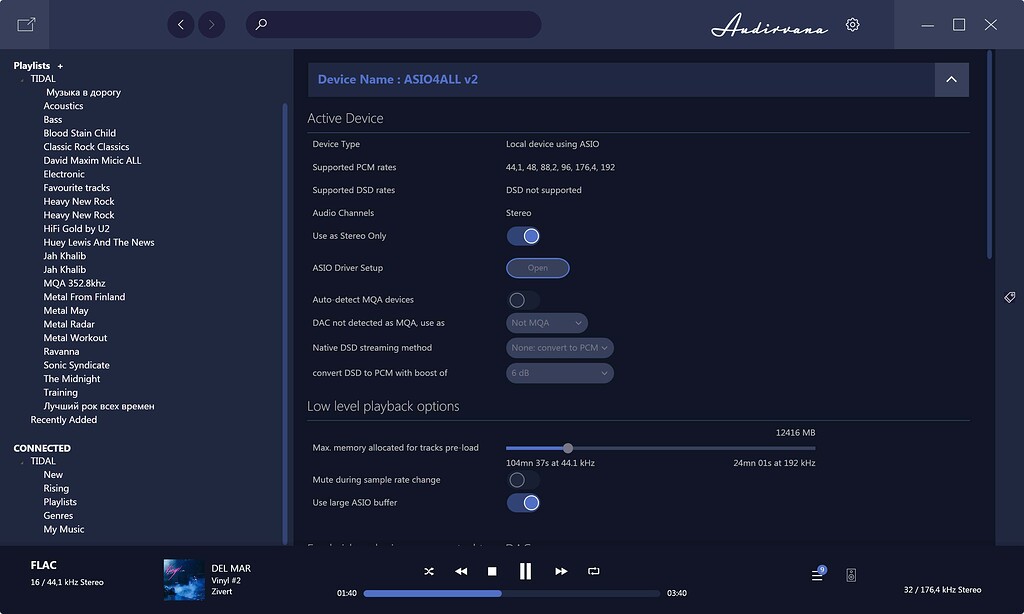1024x614 pixels.
Task: Click the playlist sidebar scrollbar
Action: [285, 323]
